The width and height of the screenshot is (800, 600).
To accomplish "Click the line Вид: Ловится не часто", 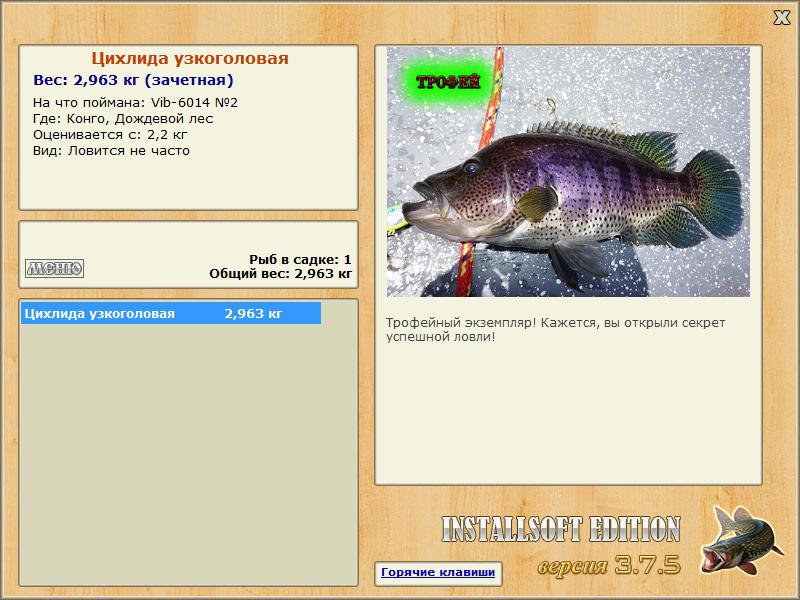I will click(x=111, y=151).
